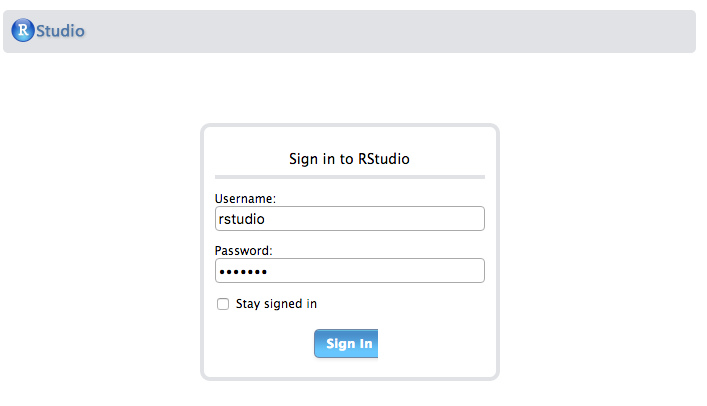Click the masked password dots
707x406 pixels.
coord(243,271)
